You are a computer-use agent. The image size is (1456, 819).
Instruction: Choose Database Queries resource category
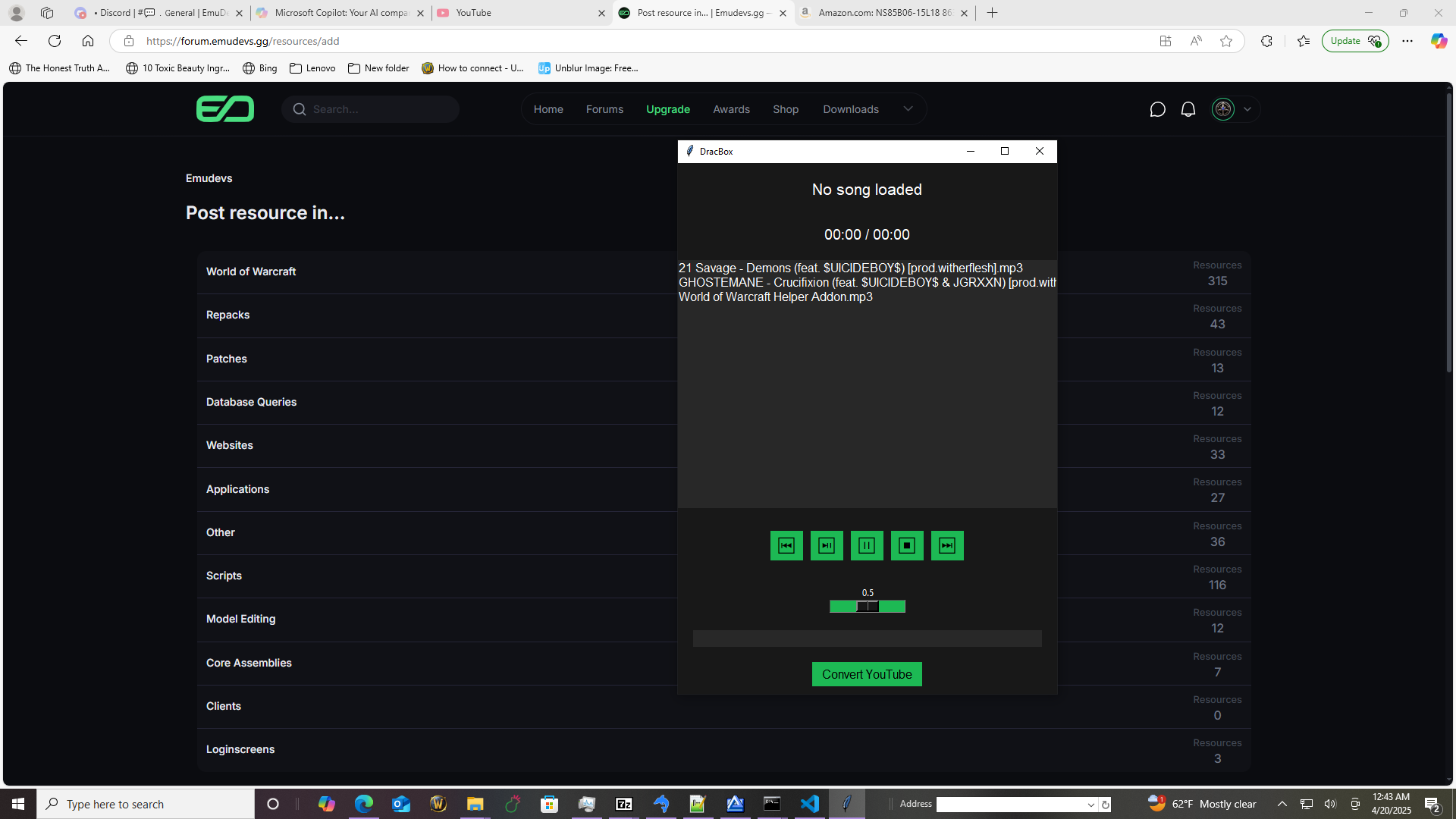coord(251,402)
